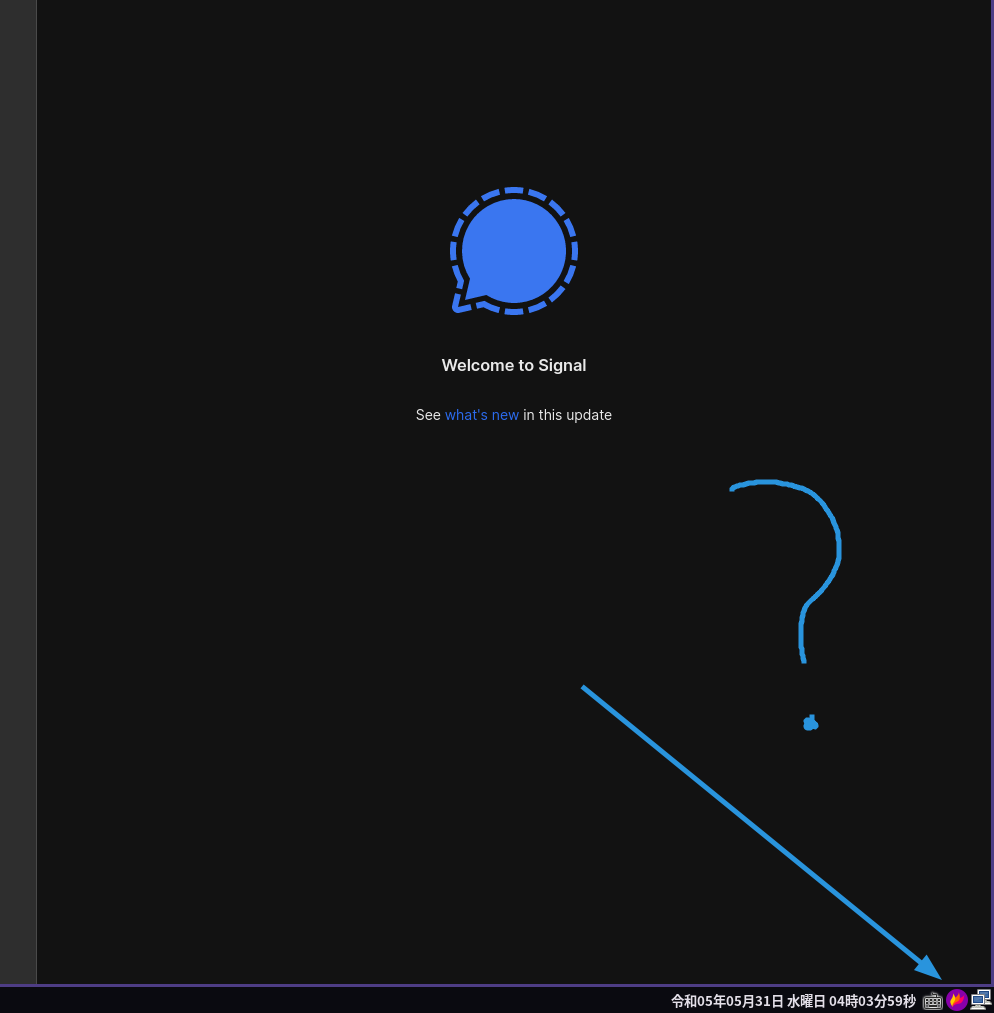The width and height of the screenshot is (994, 1013).
Task: Click the empty conversation list sidebar
Action: coord(17,500)
